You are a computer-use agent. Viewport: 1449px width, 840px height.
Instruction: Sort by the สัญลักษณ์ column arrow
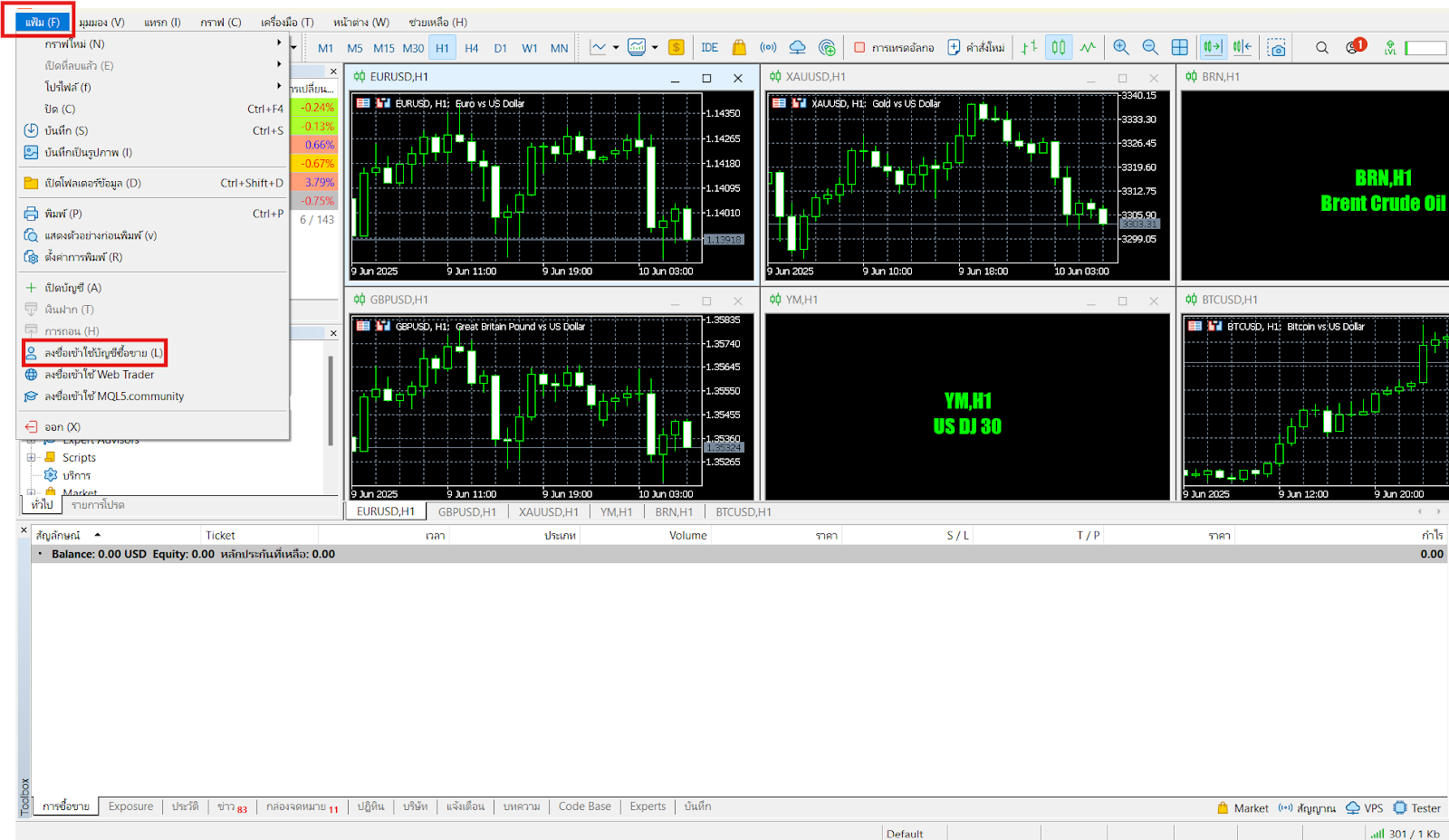(x=98, y=535)
